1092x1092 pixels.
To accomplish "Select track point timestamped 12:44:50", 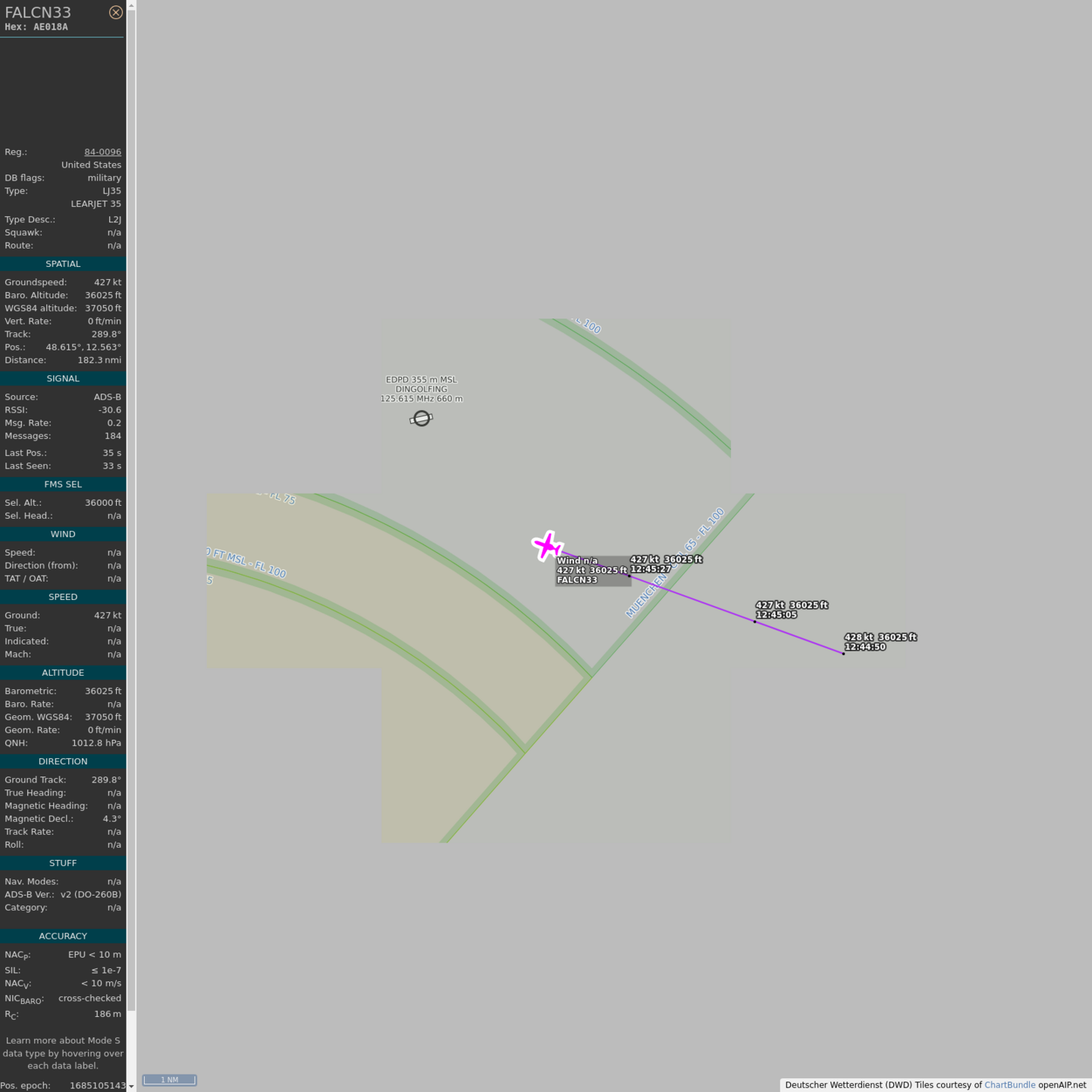I will [843, 653].
